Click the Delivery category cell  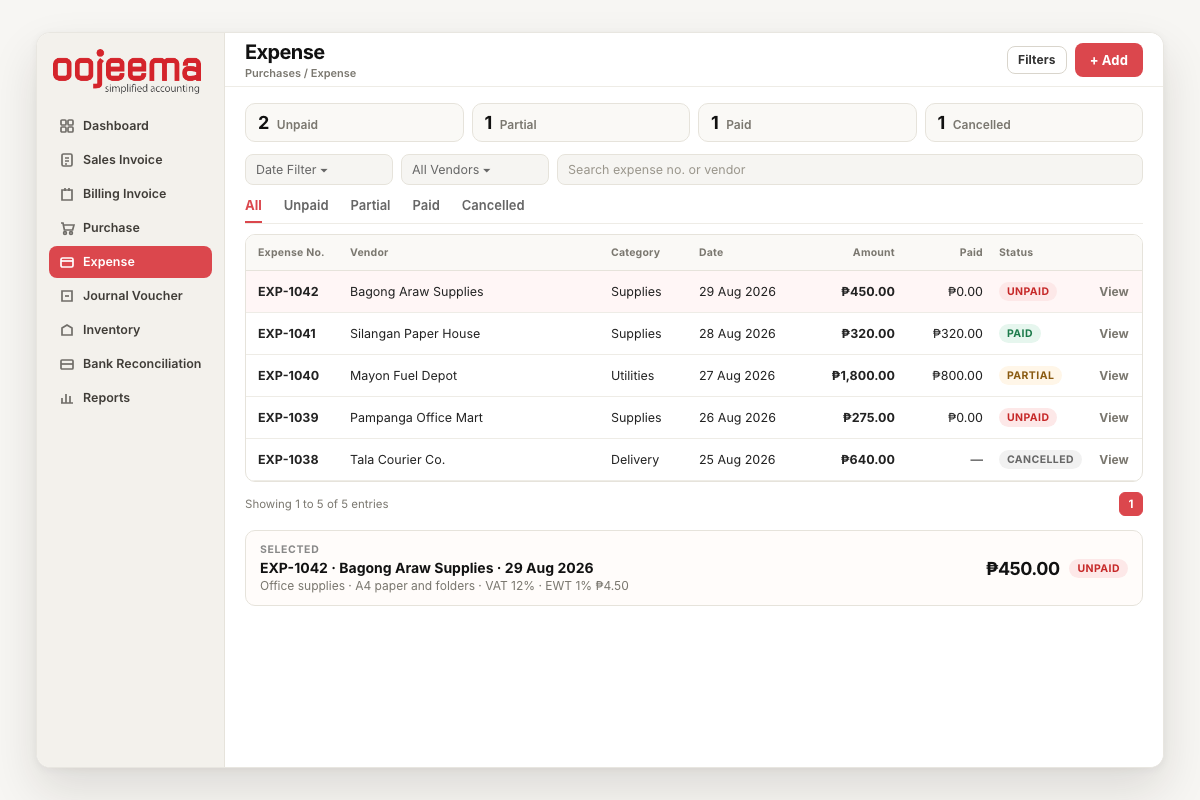(x=635, y=460)
